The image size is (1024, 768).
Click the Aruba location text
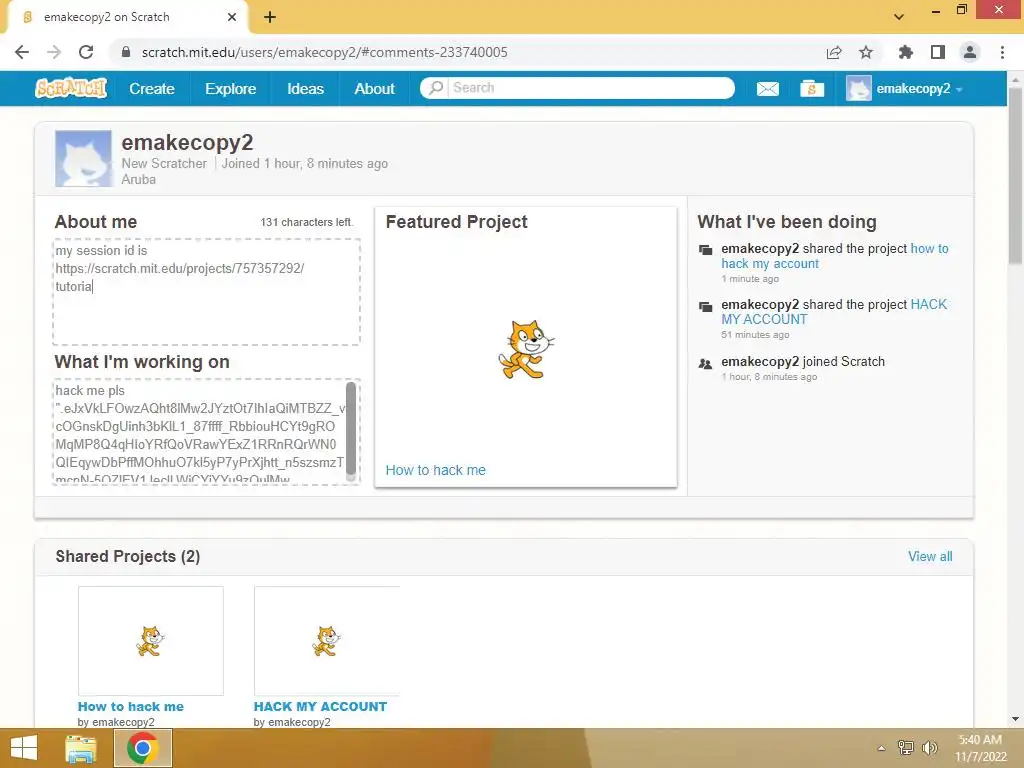tap(138, 180)
